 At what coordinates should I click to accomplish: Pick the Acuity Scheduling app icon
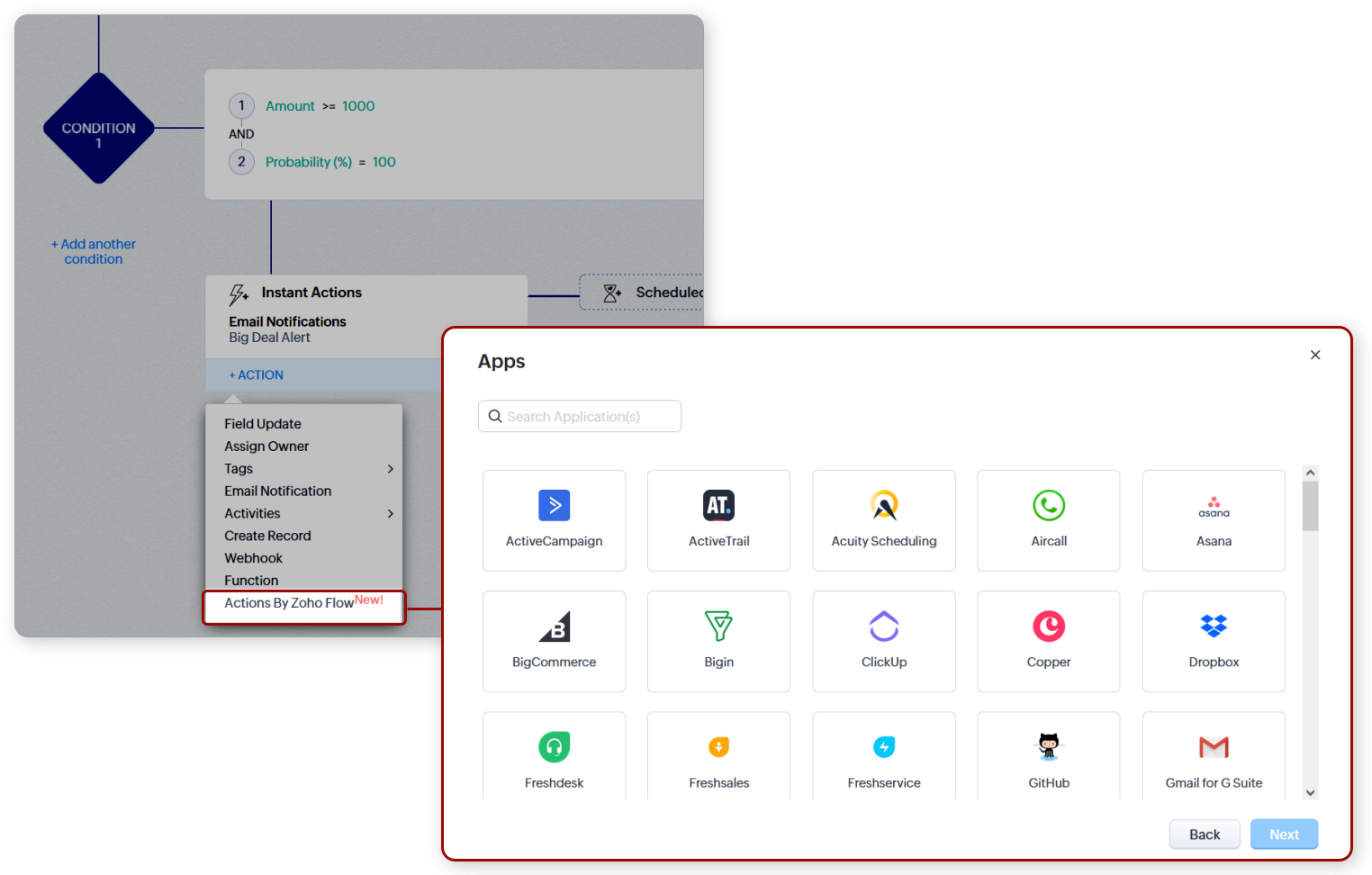pyautogui.click(x=883, y=506)
